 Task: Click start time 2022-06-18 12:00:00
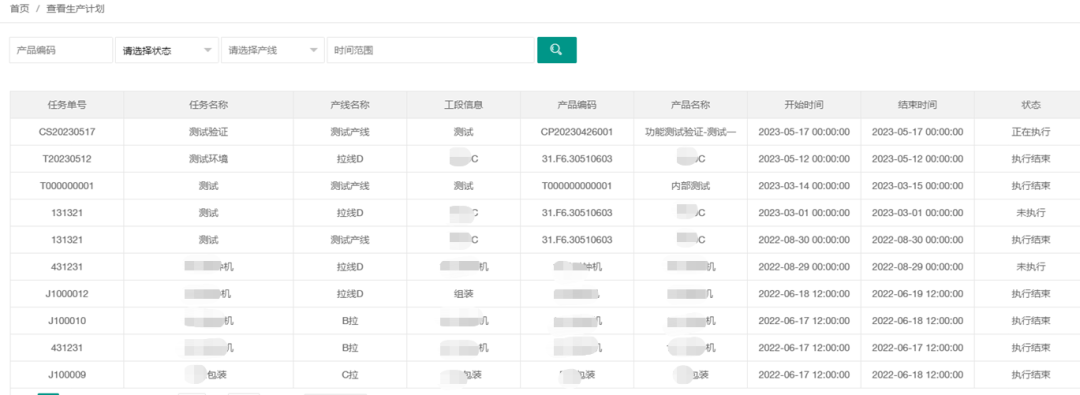click(804, 294)
